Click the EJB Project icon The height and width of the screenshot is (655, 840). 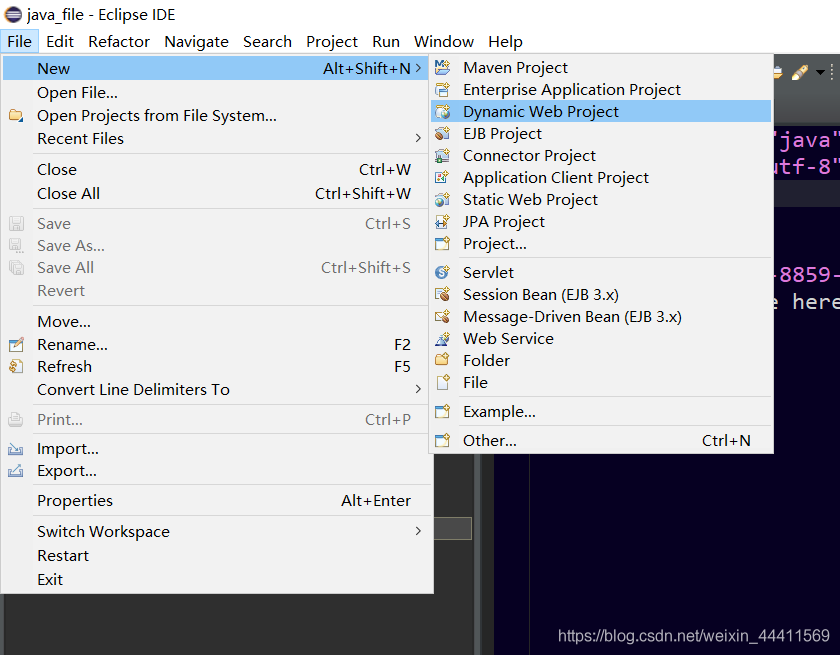(x=442, y=133)
